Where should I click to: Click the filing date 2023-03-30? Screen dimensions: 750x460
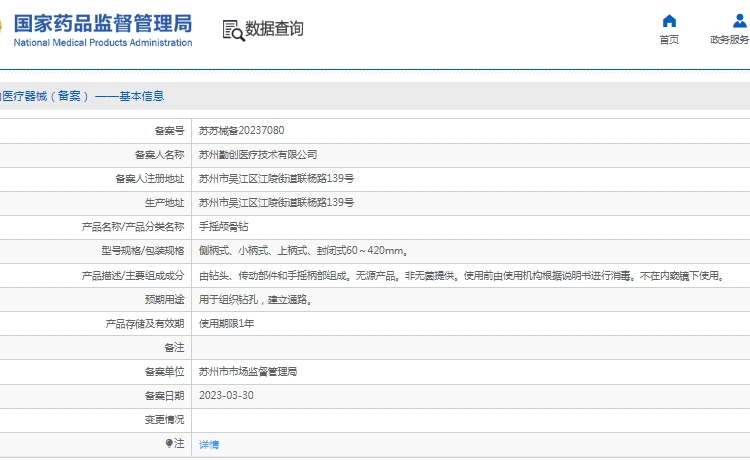226,395
